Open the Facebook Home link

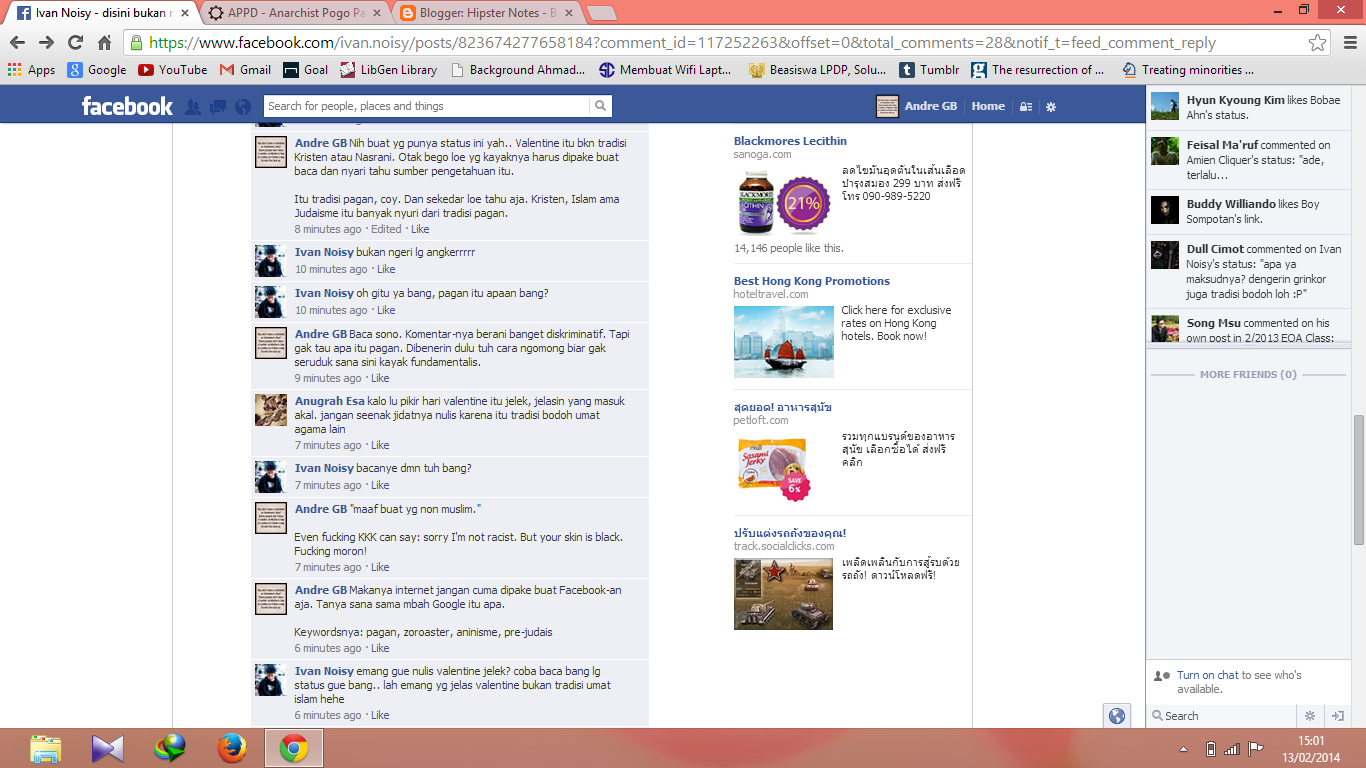tap(988, 106)
